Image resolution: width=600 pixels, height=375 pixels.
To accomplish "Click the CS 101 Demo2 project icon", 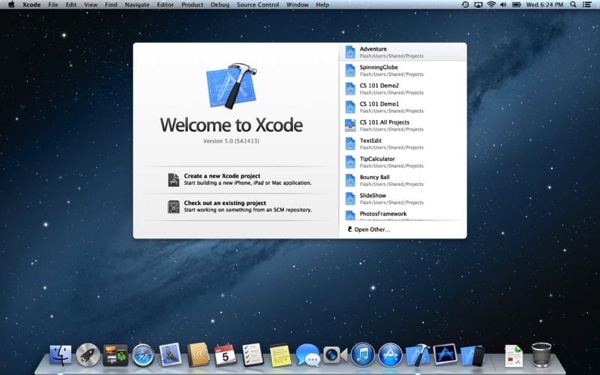I will click(x=350, y=89).
